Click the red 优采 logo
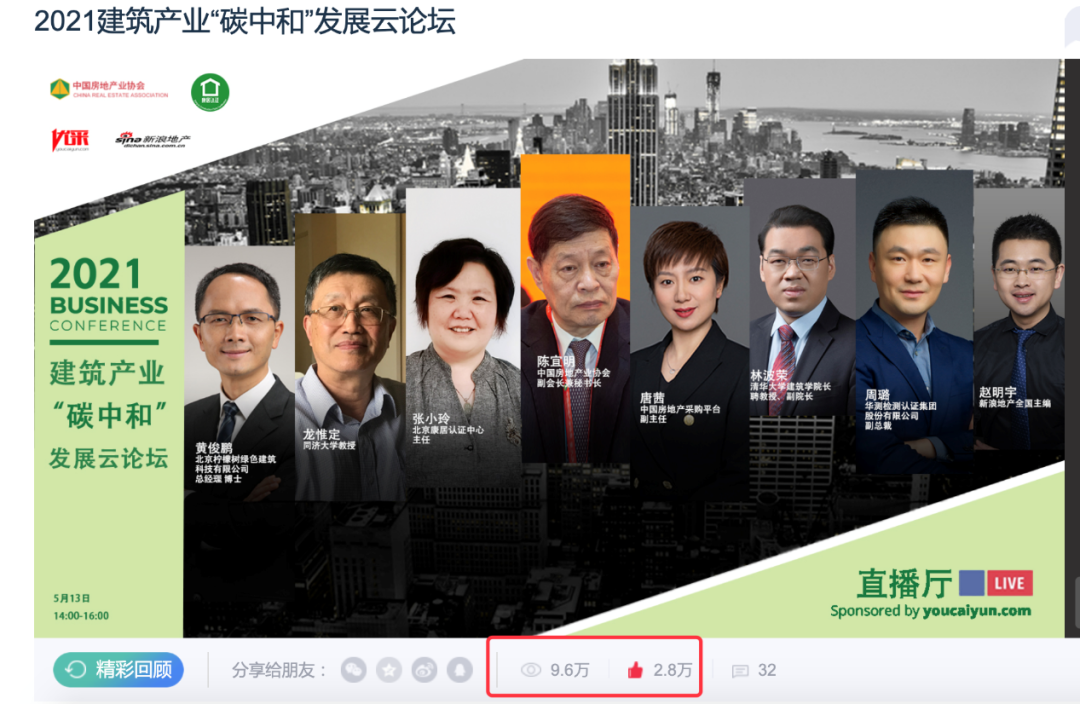1080x704 pixels. [70, 140]
